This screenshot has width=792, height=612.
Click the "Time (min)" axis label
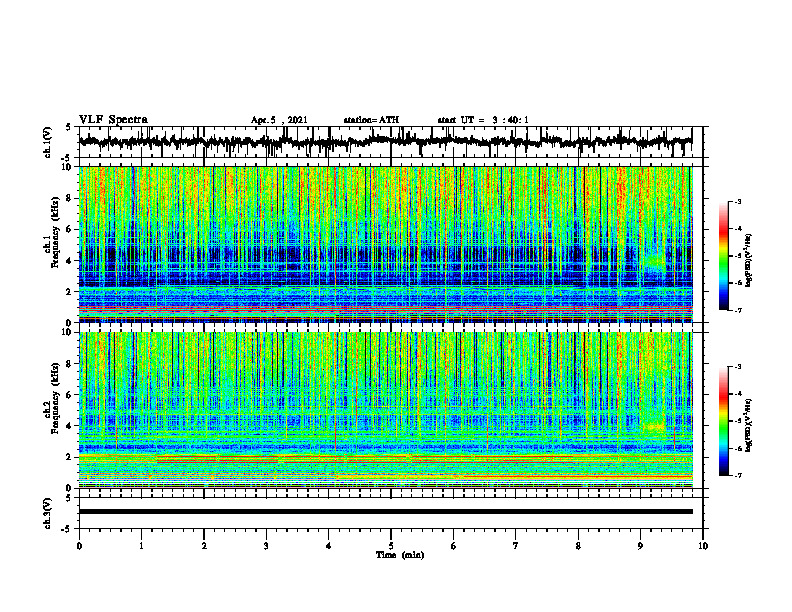(x=400, y=555)
